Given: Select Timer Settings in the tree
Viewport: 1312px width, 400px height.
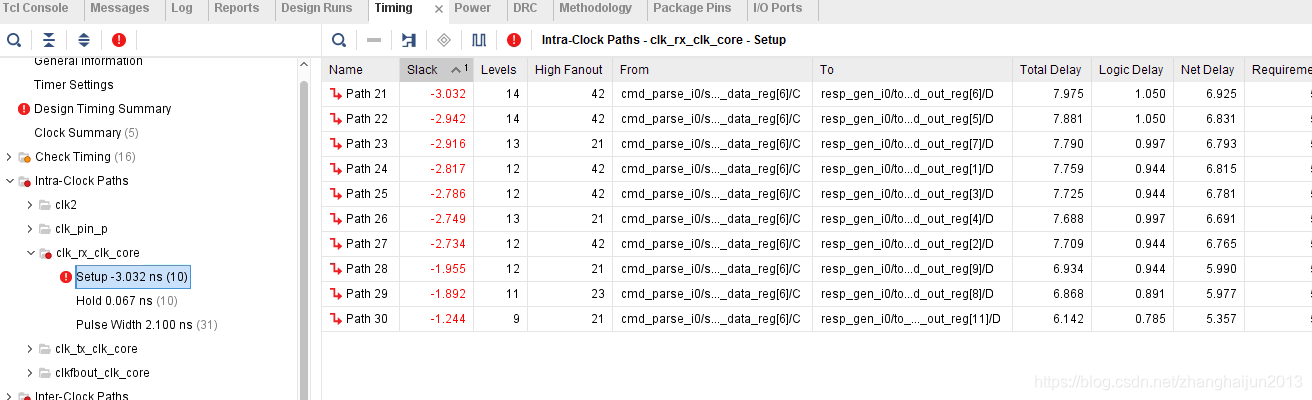Looking at the screenshot, I should click(74, 85).
